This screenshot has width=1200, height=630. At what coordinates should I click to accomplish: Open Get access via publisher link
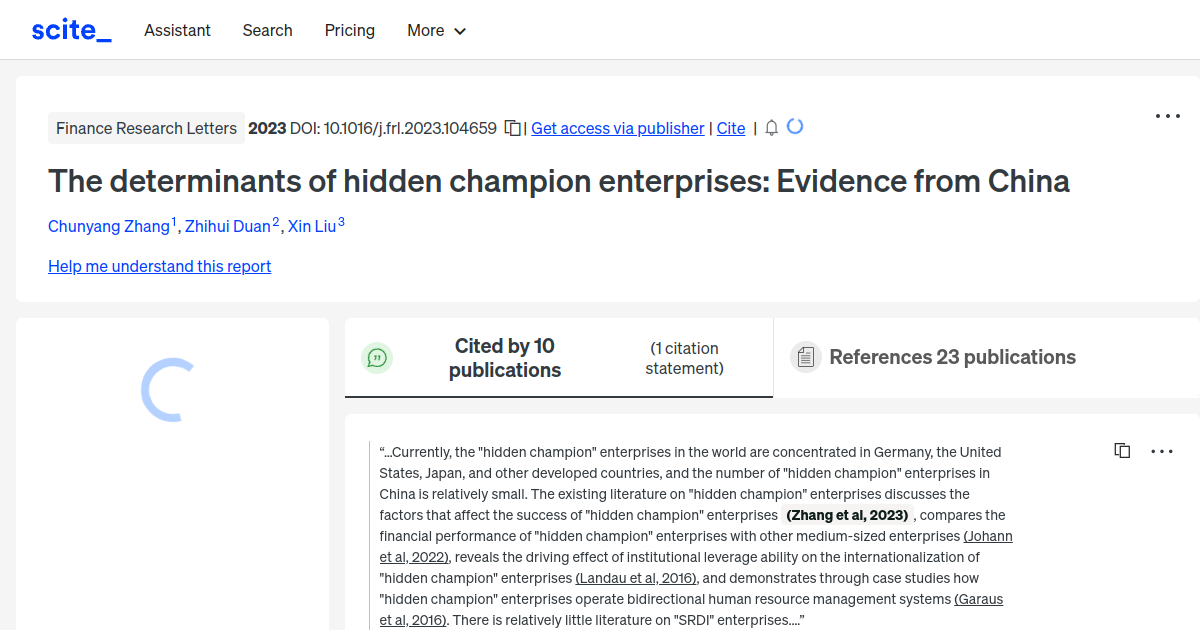(617, 128)
